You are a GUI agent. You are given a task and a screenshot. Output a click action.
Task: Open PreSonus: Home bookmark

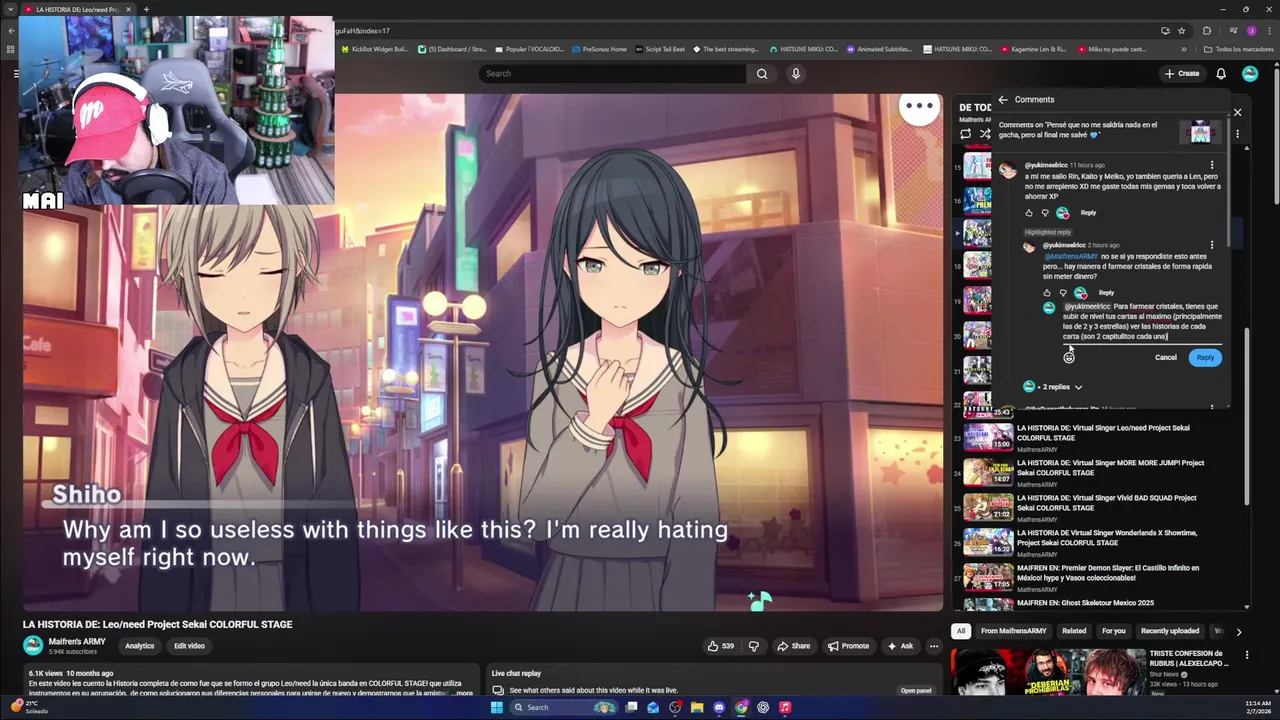pyautogui.click(x=599, y=49)
